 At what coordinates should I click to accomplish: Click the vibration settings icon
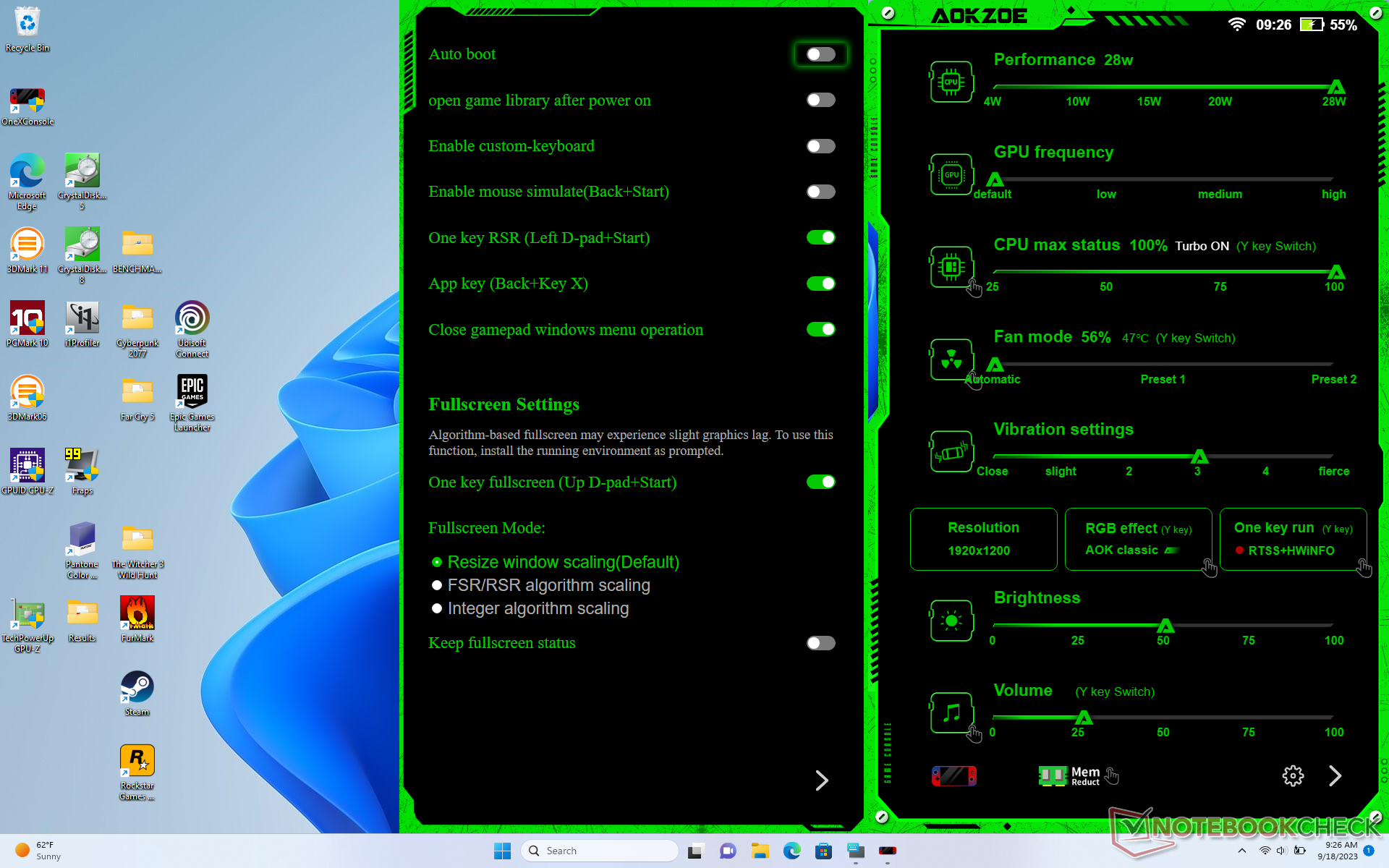951,452
